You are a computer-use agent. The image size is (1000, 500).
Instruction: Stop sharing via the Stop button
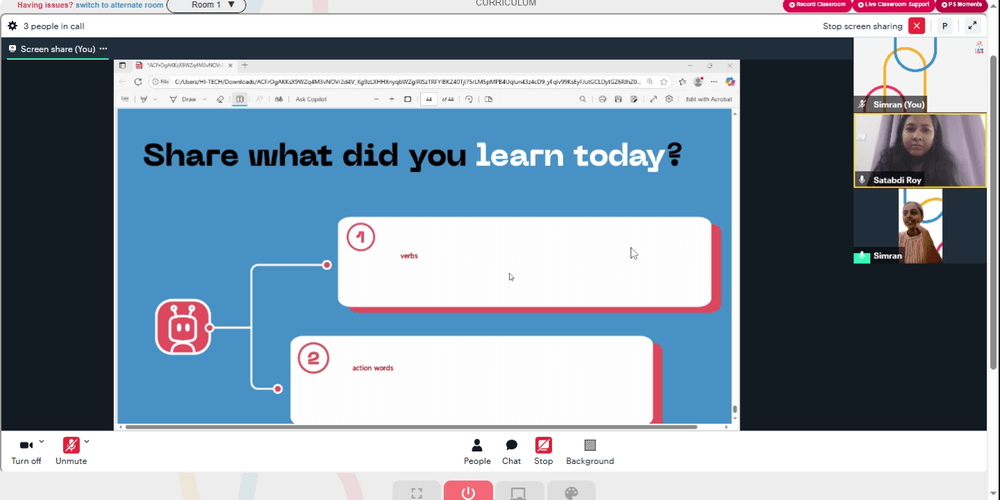pyautogui.click(x=543, y=452)
